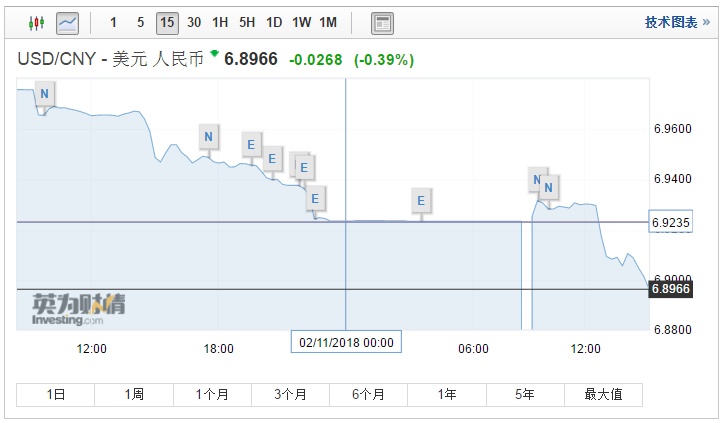Open the 技术图表 link
Viewport: 724px width, 423px height.
(x=670, y=22)
